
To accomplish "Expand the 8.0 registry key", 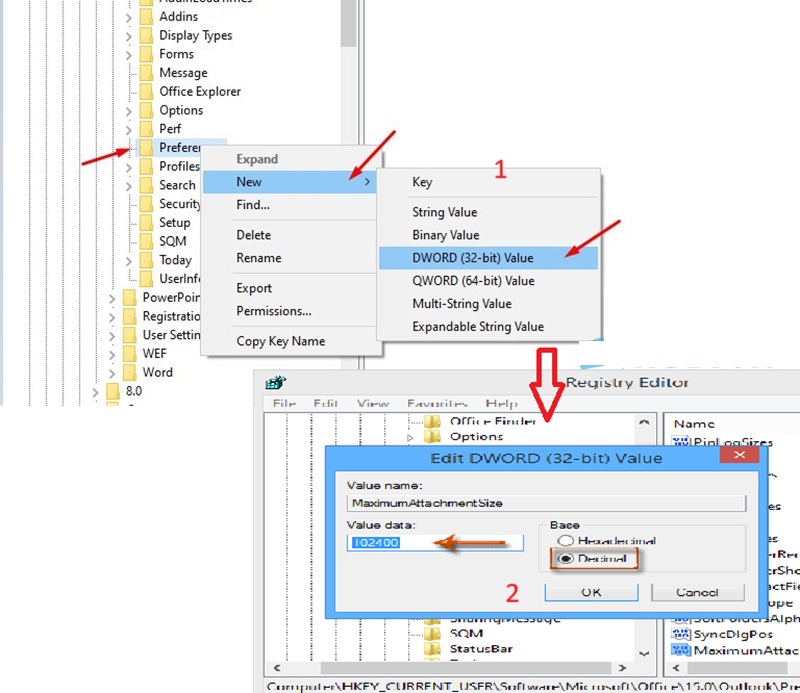I will click(96, 392).
